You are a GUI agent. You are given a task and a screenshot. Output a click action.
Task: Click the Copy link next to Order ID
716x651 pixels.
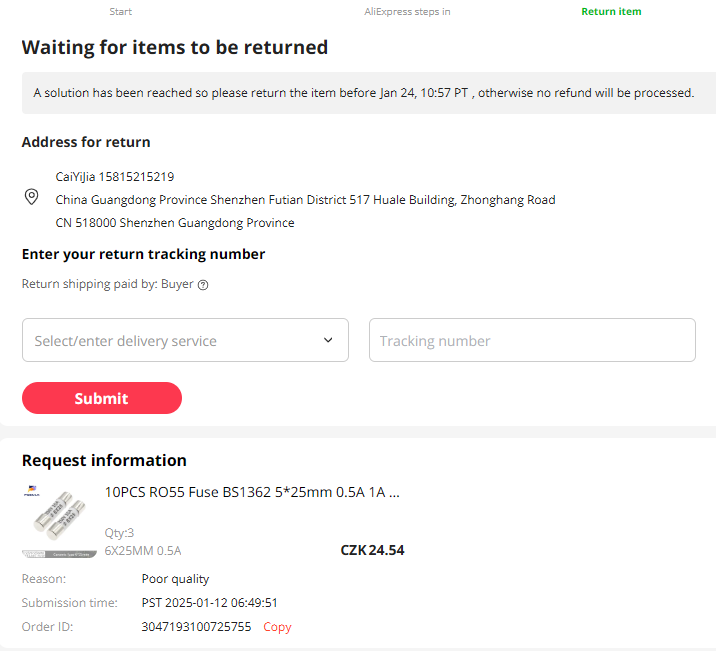pyautogui.click(x=277, y=627)
